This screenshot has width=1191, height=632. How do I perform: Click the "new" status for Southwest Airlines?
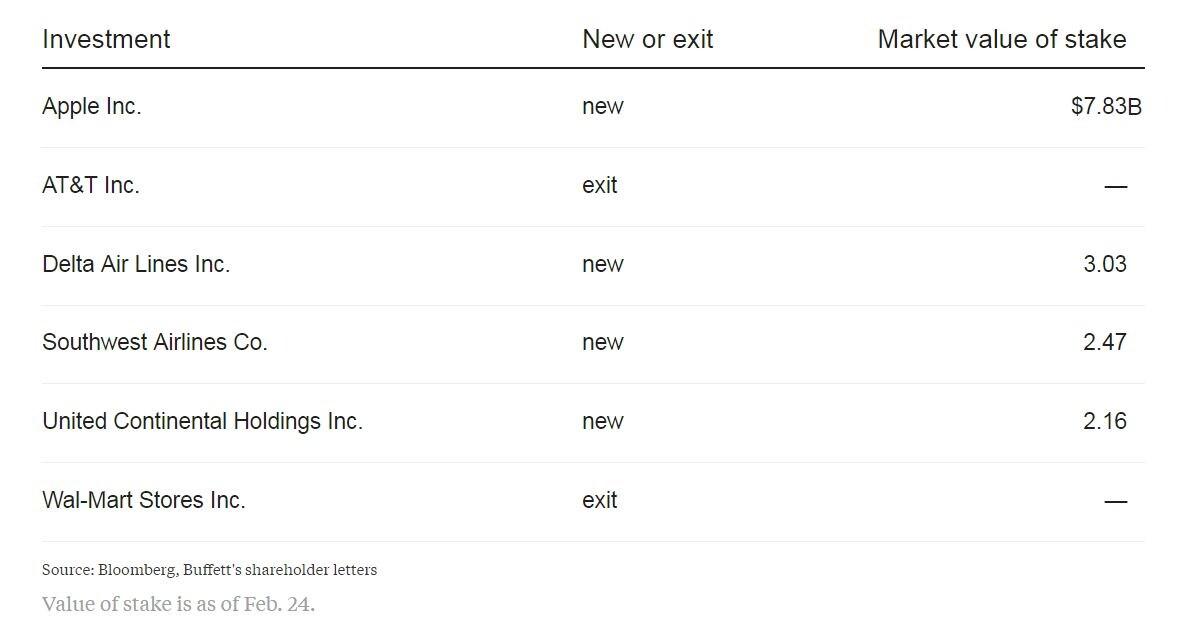pos(603,342)
